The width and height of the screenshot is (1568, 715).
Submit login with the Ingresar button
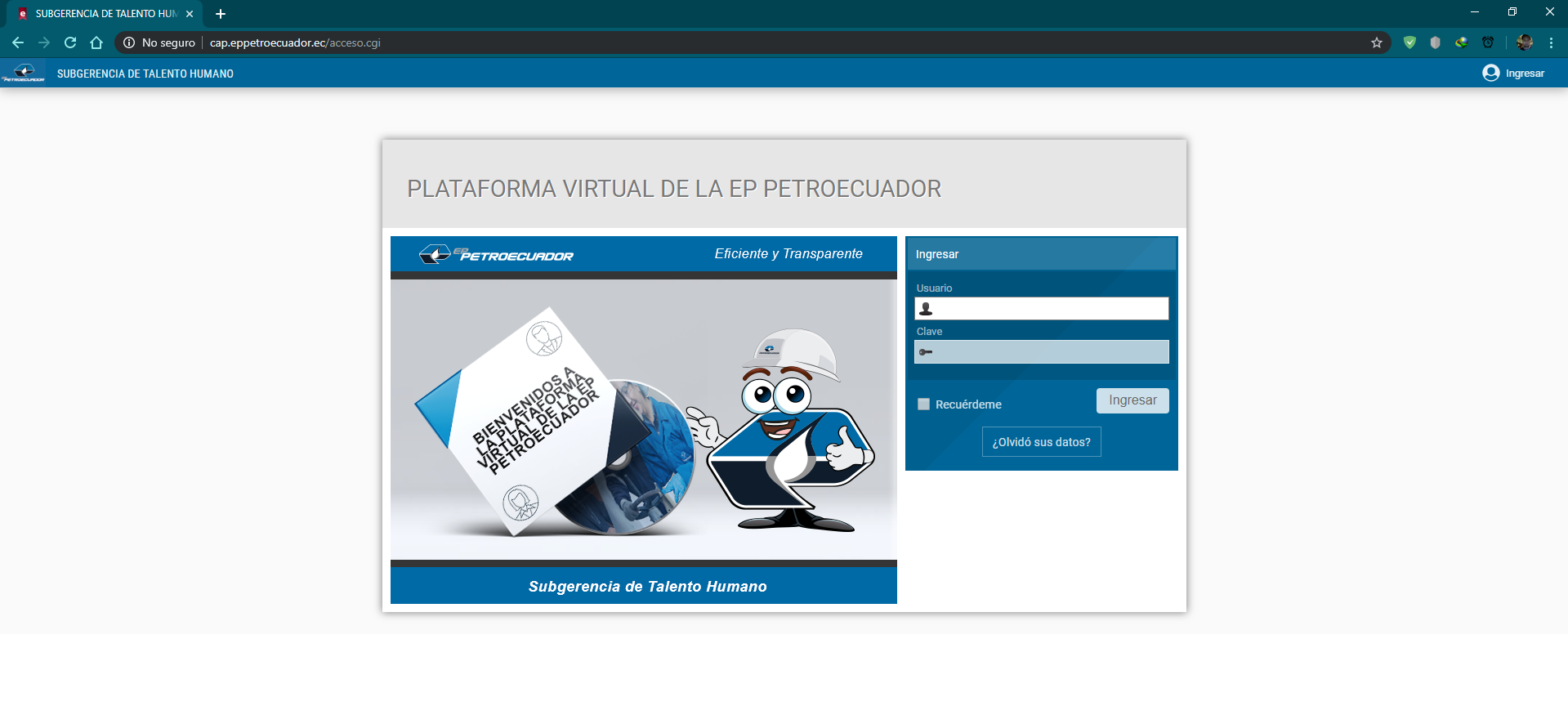[x=1132, y=400]
